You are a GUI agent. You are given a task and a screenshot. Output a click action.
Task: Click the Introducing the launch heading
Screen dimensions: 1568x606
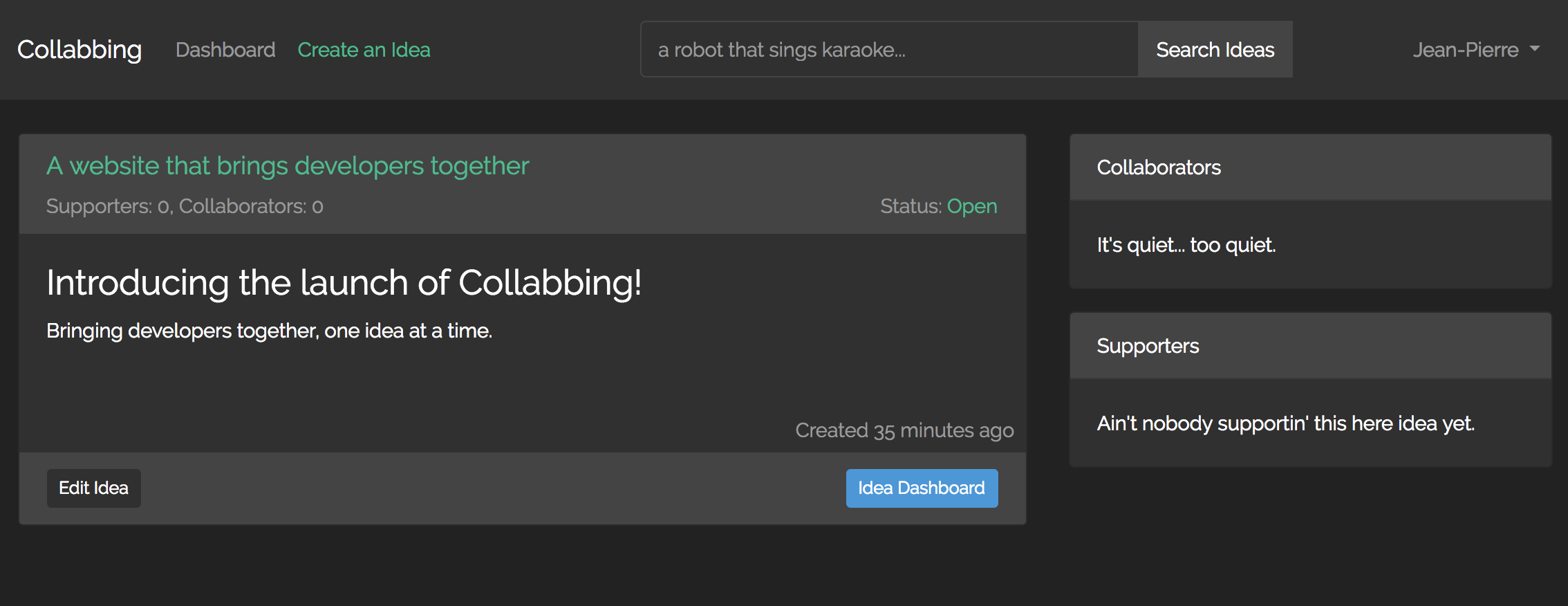click(x=344, y=283)
